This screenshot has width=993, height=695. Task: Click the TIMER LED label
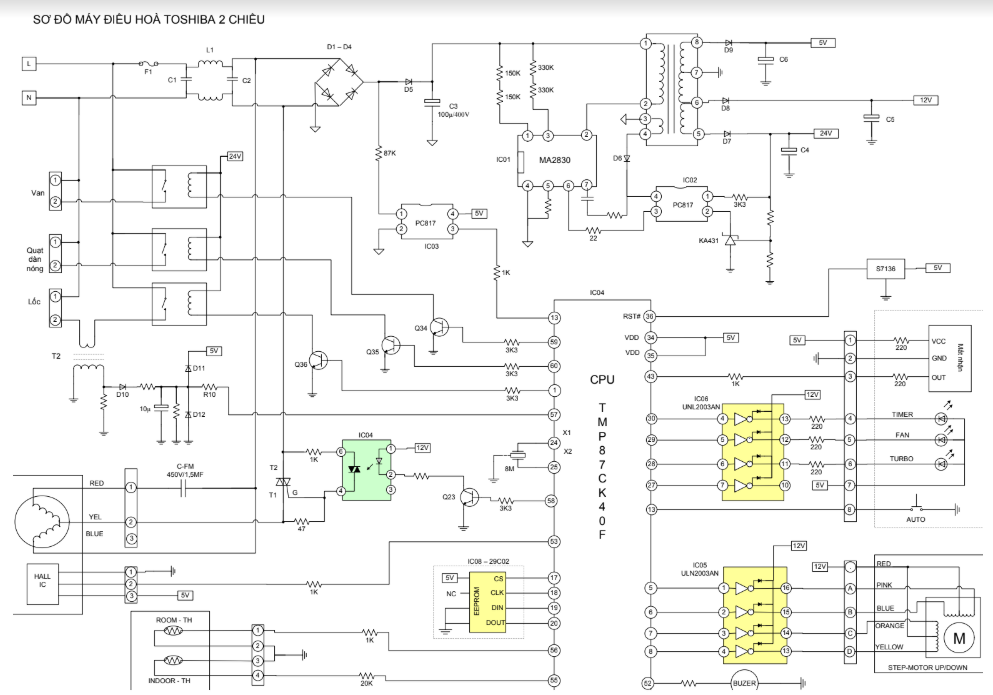click(902, 414)
